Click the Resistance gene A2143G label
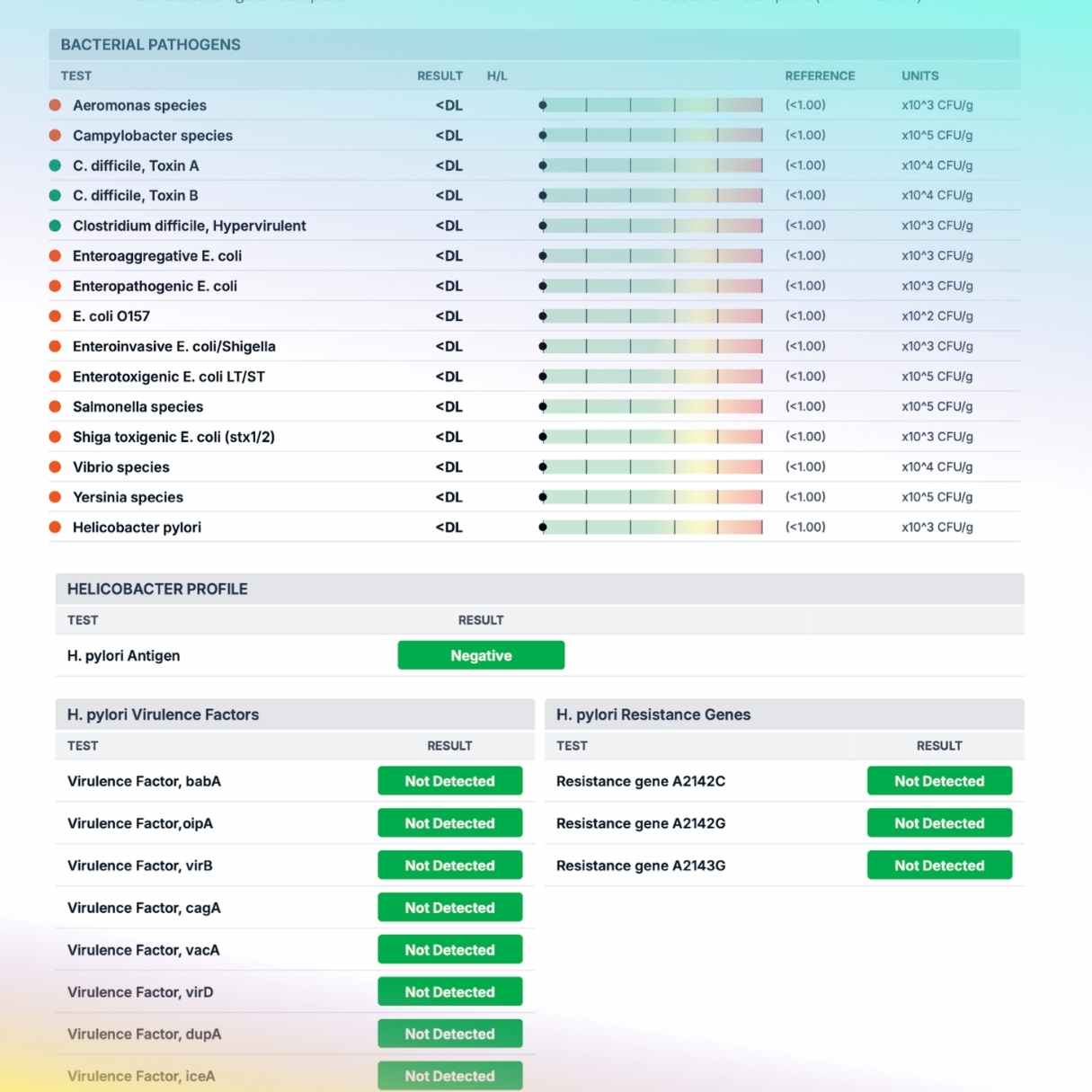 [x=641, y=866]
